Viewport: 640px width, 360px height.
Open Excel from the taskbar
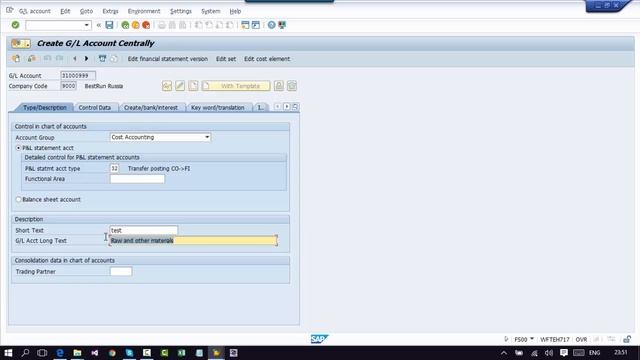pyautogui.click(x=182, y=353)
